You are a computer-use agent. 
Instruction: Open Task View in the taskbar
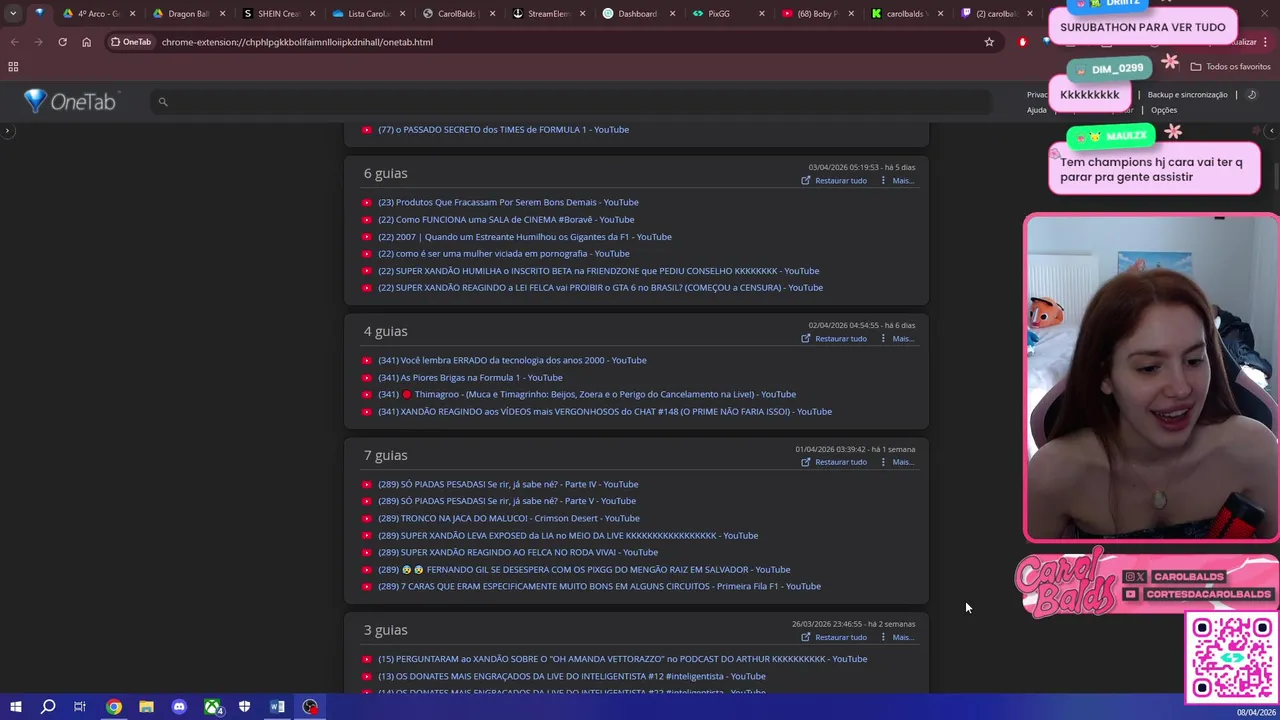(x=80, y=707)
